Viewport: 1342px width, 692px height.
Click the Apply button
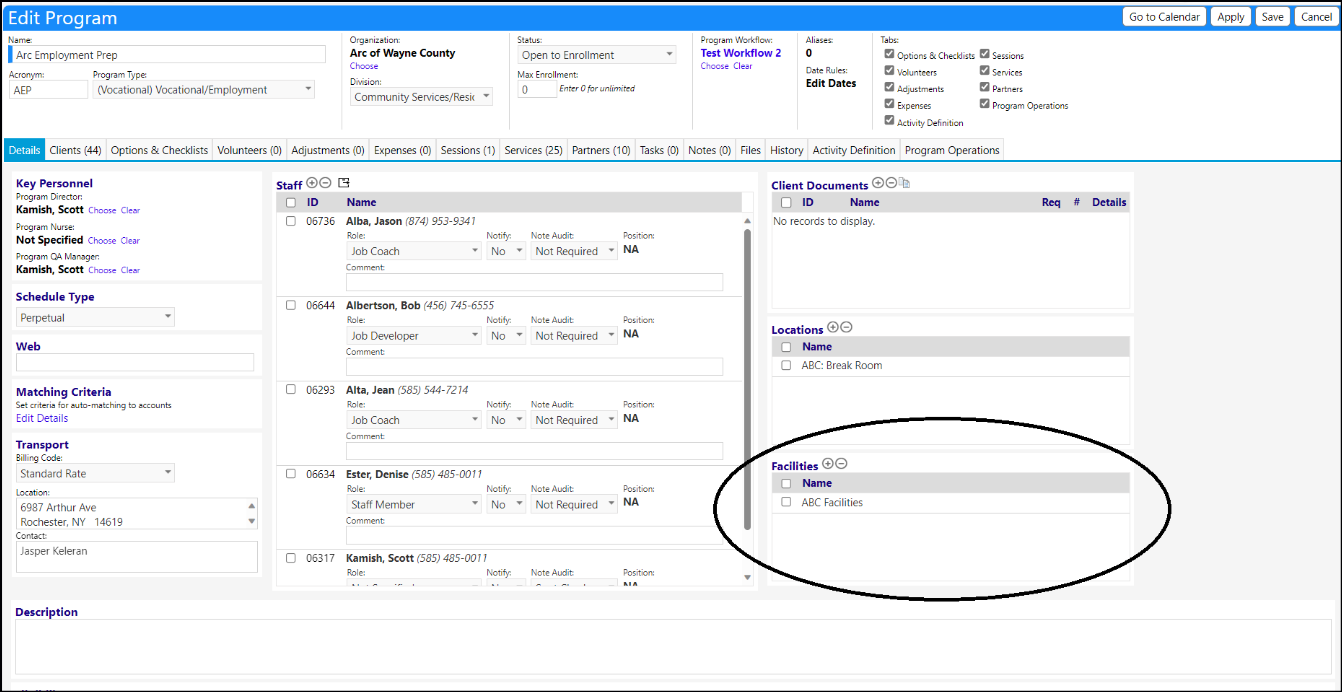1230,17
